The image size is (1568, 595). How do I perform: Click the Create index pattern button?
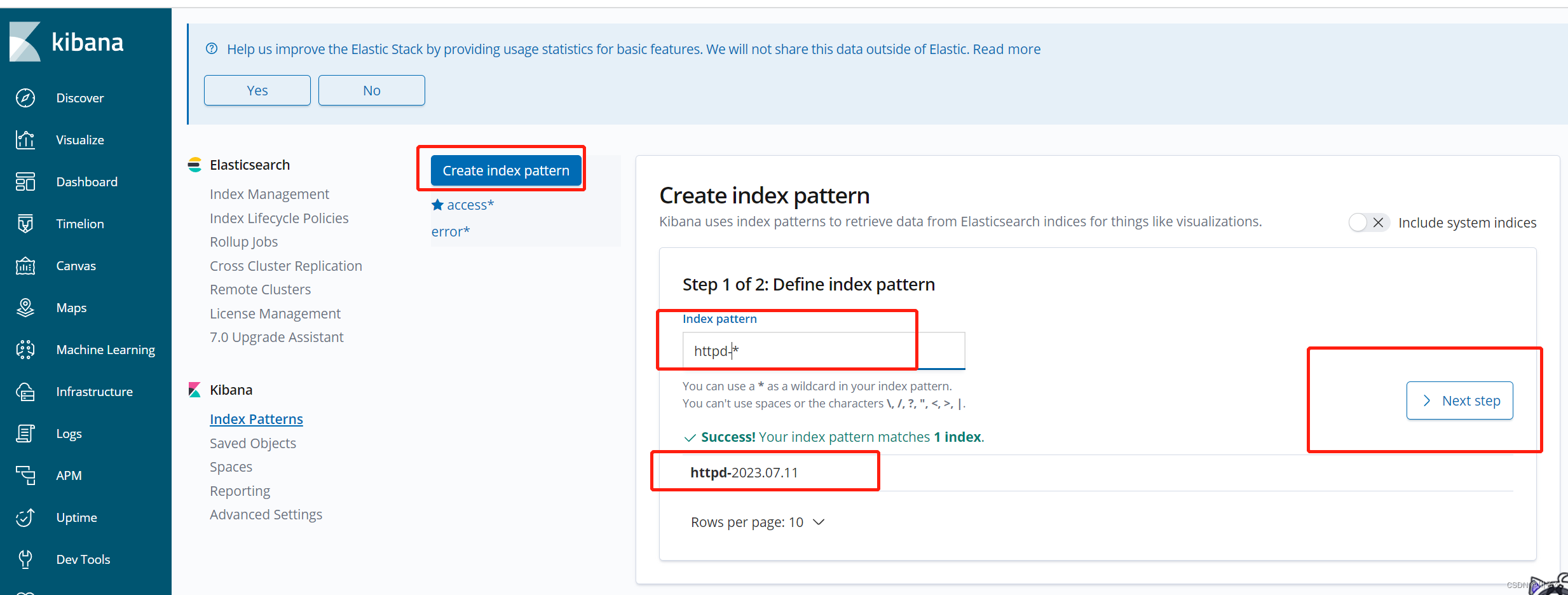[506, 170]
